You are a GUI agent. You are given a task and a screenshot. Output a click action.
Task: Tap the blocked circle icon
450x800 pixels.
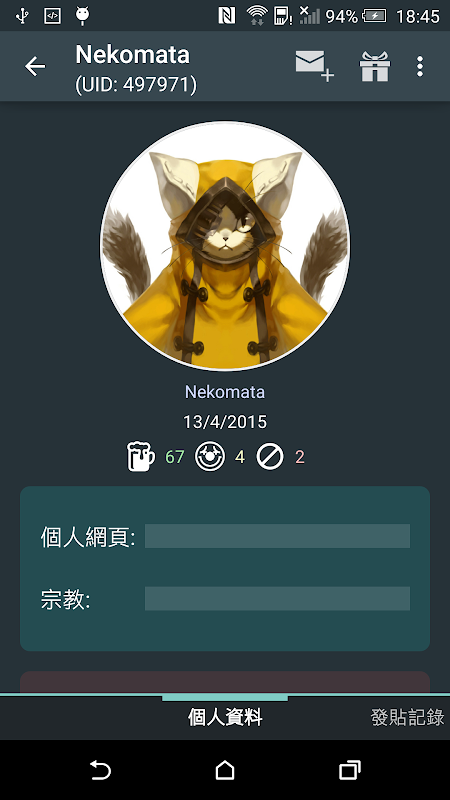click(270, 457)
